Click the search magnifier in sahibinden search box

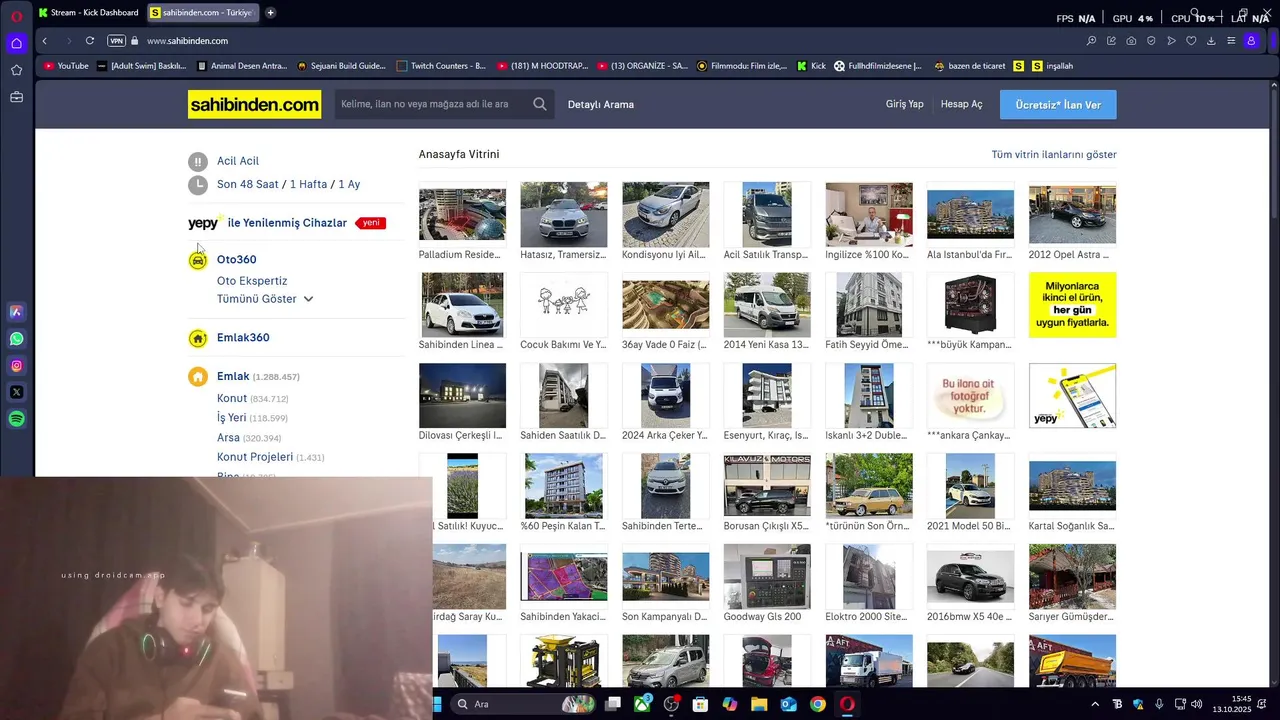pyautogui.click(x=540, y=104)
